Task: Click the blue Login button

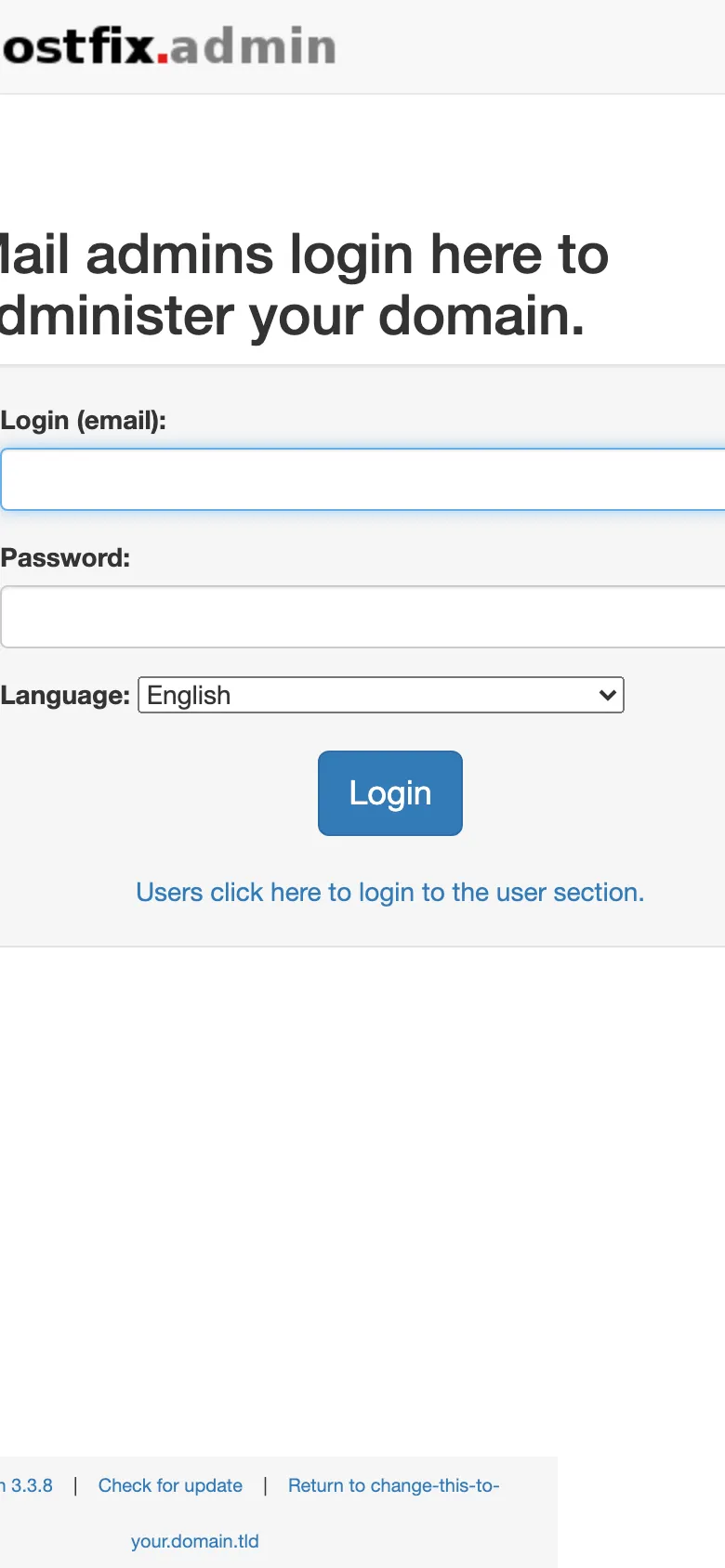Action: [x=390, y=793]
